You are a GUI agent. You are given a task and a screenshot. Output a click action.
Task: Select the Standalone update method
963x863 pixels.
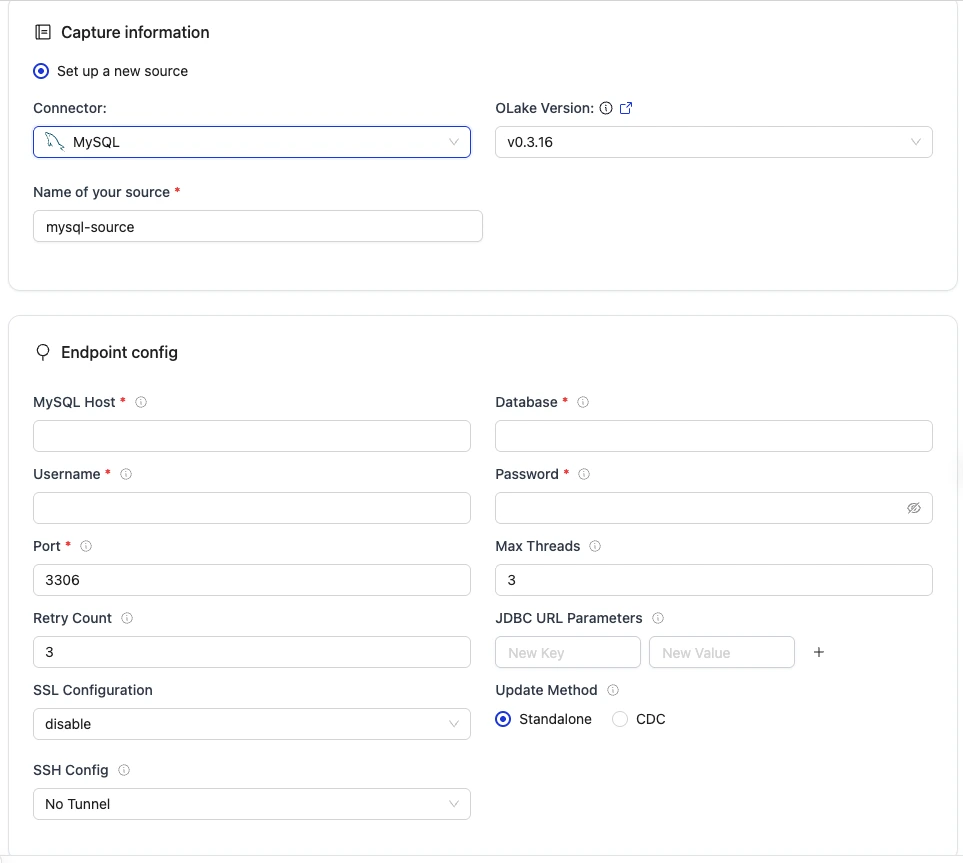503,719
